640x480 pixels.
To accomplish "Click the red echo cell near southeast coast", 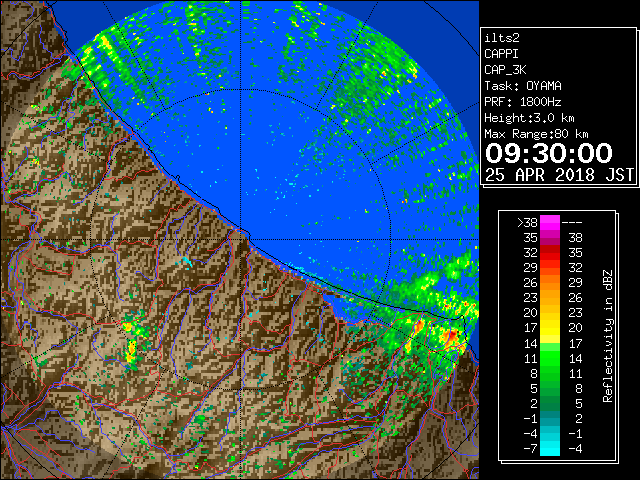I will click(x=453, y=336).
